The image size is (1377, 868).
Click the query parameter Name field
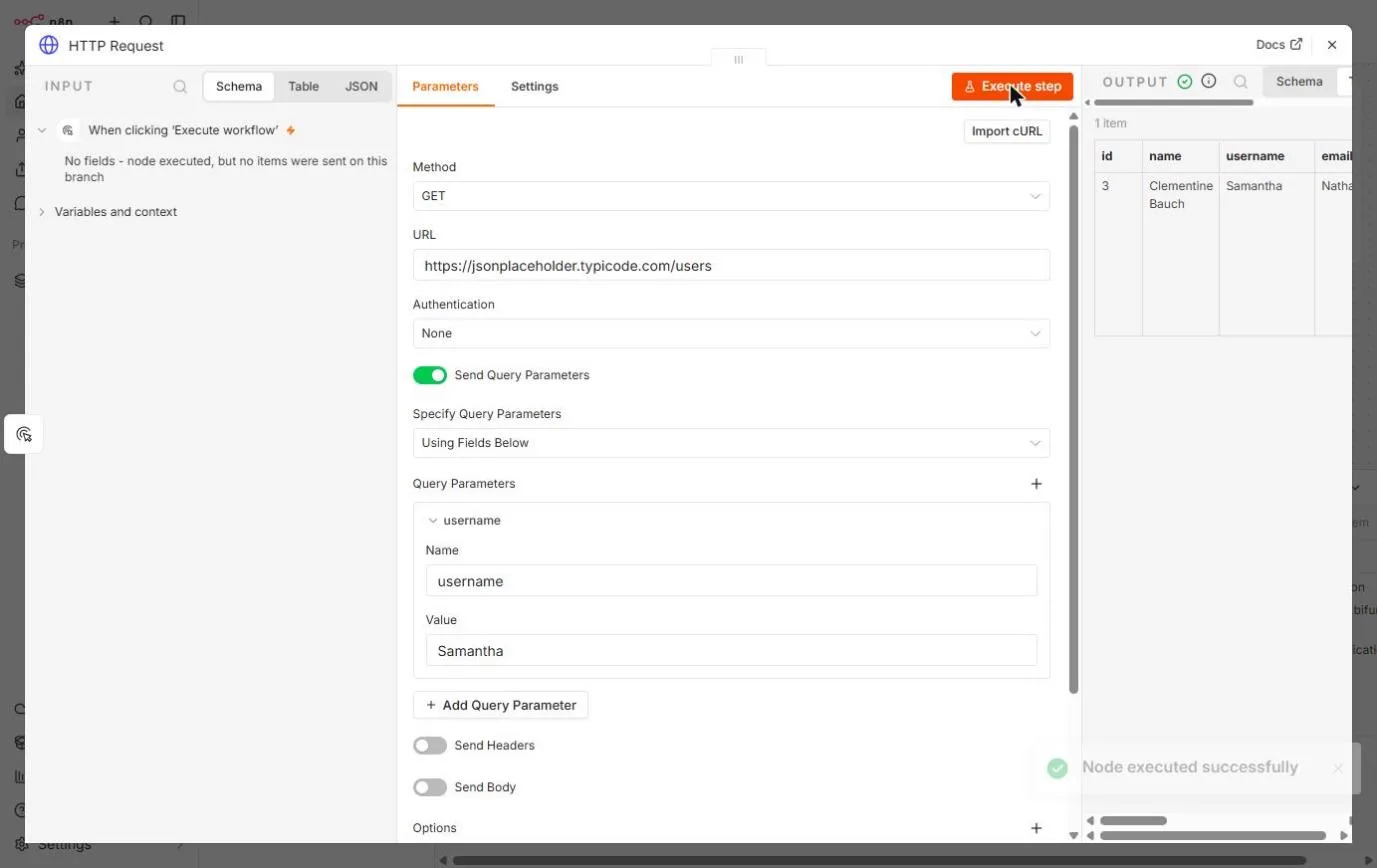point(731,581)
